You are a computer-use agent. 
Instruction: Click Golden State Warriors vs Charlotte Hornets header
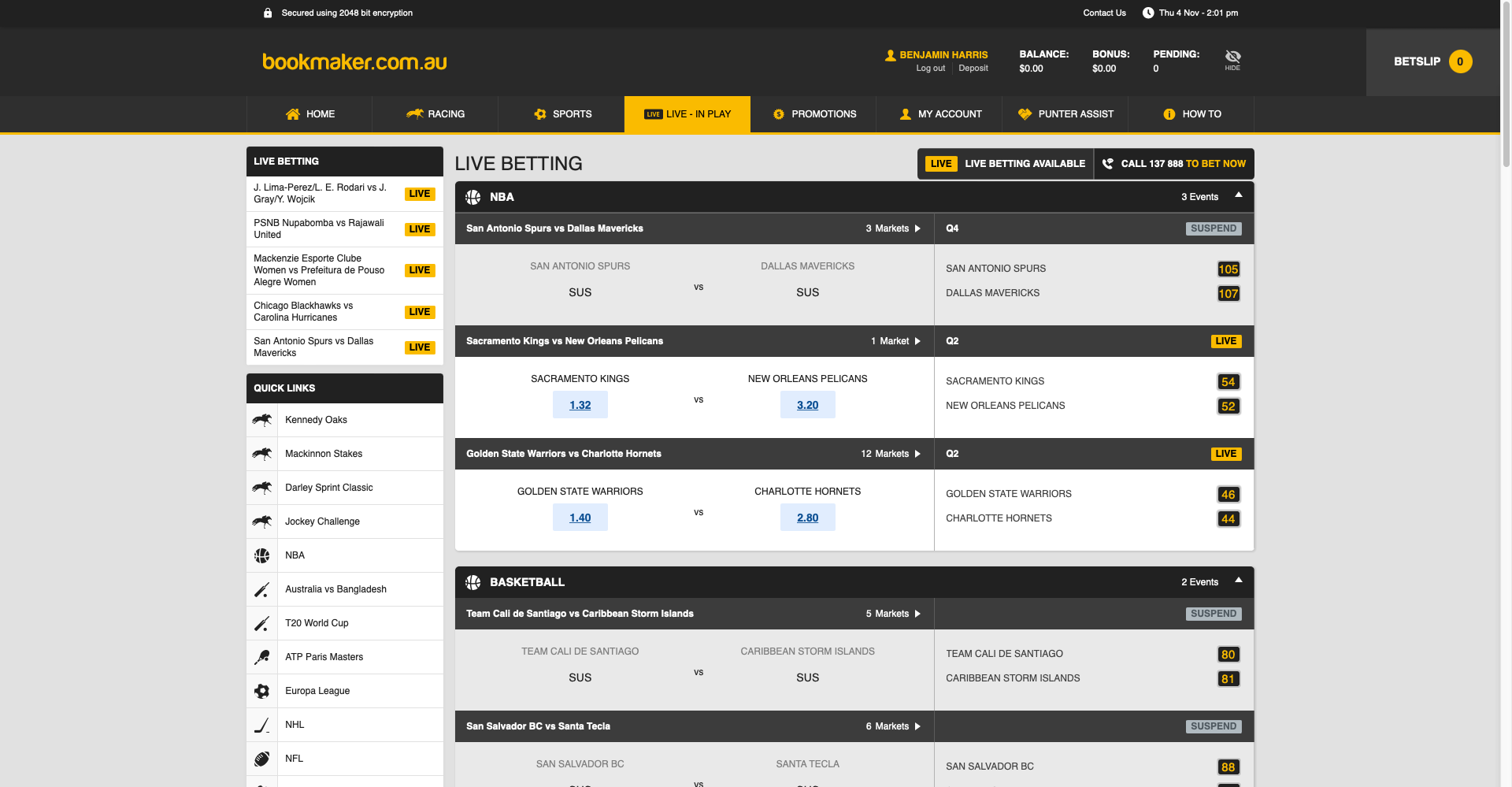pos(564,454)
